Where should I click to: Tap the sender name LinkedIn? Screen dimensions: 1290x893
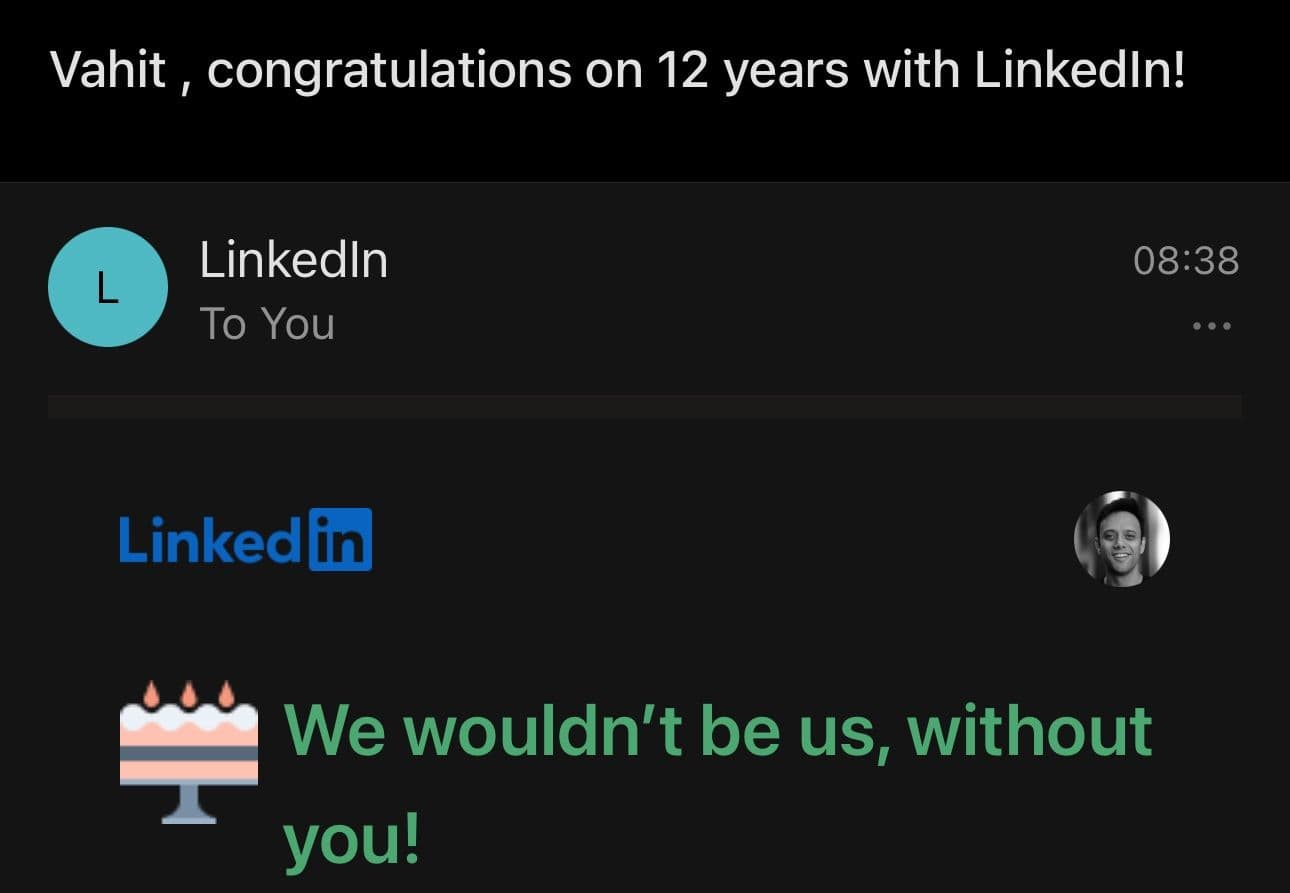(293, 261)
